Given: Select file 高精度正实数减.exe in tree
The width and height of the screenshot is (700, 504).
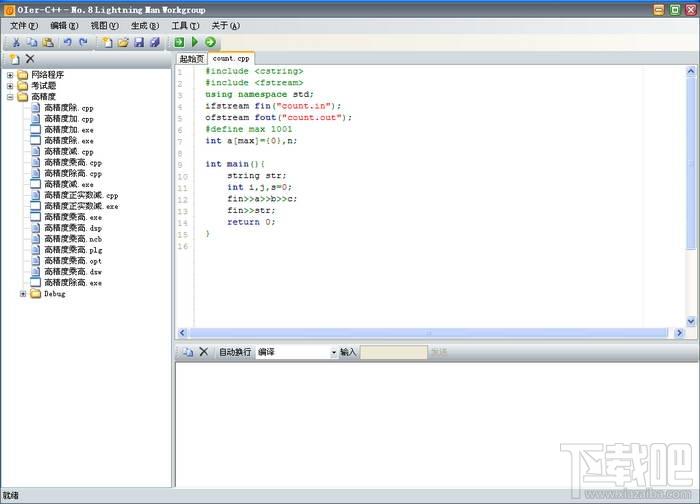Looking at the screenshot, I should (81, 206).
